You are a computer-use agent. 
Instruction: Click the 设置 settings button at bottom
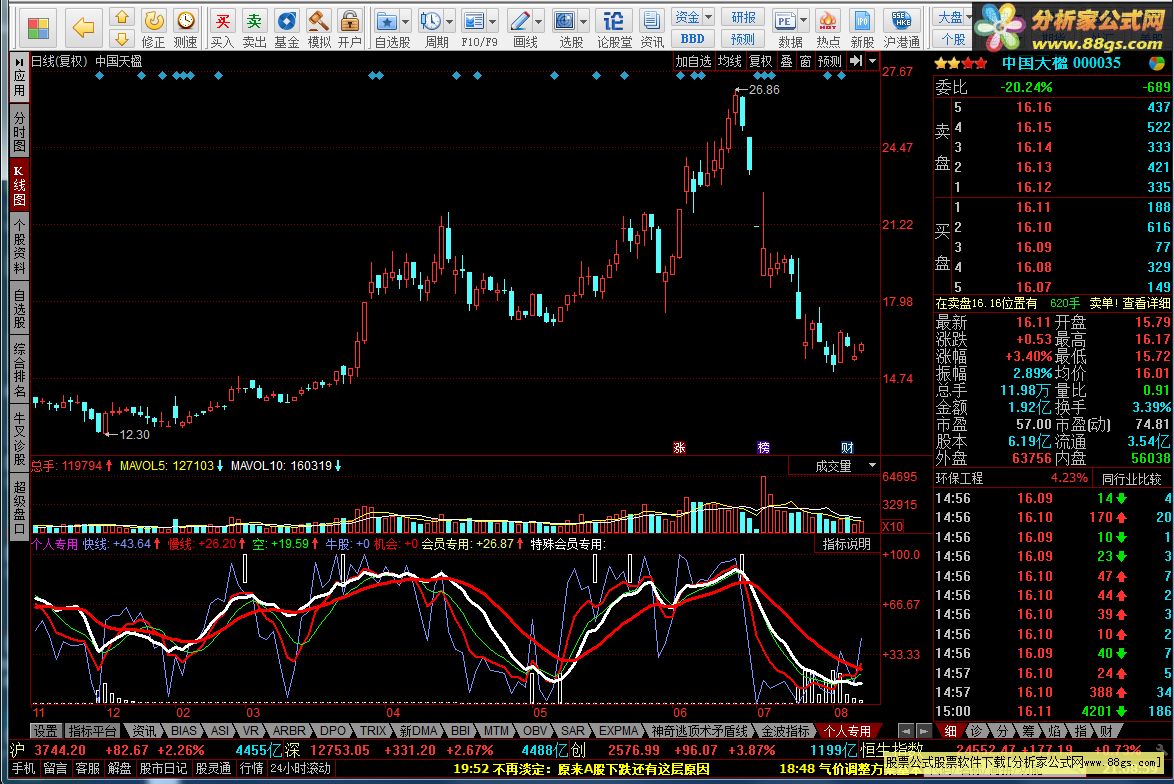click(x=45, y=731)
